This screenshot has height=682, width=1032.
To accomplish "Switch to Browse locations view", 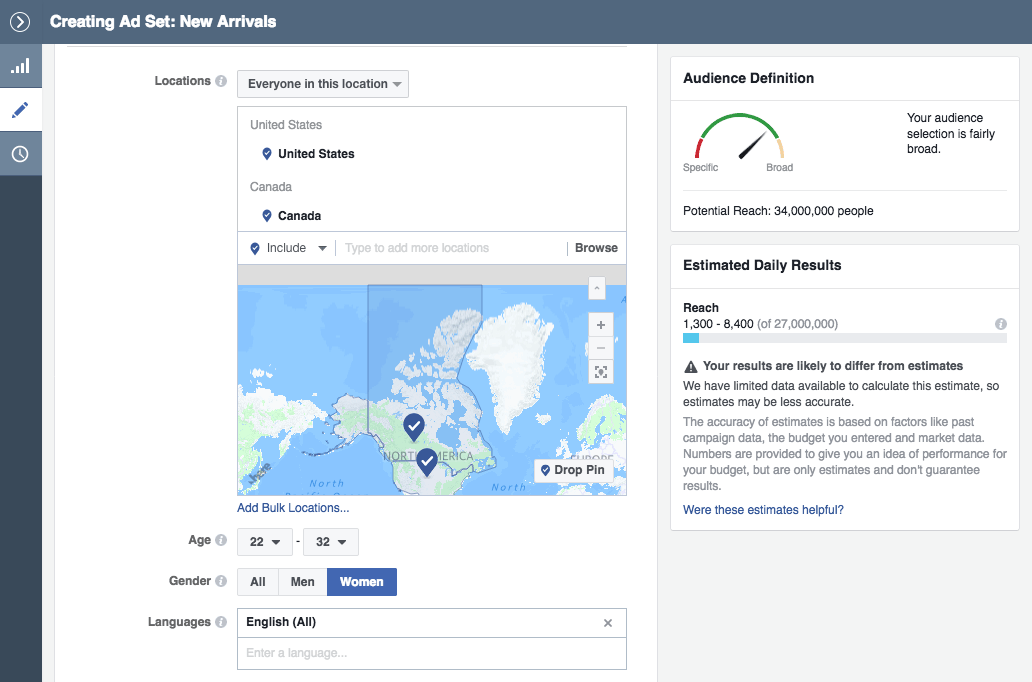I will [595, 247].
